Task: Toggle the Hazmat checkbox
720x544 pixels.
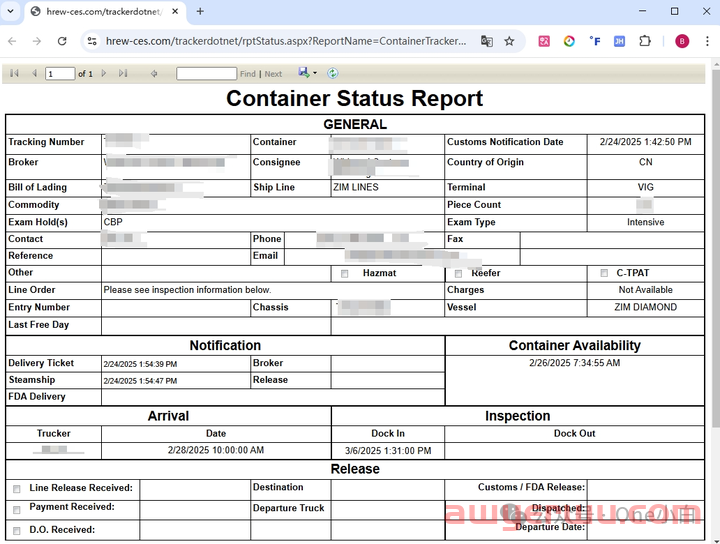Action: point(344,274)
